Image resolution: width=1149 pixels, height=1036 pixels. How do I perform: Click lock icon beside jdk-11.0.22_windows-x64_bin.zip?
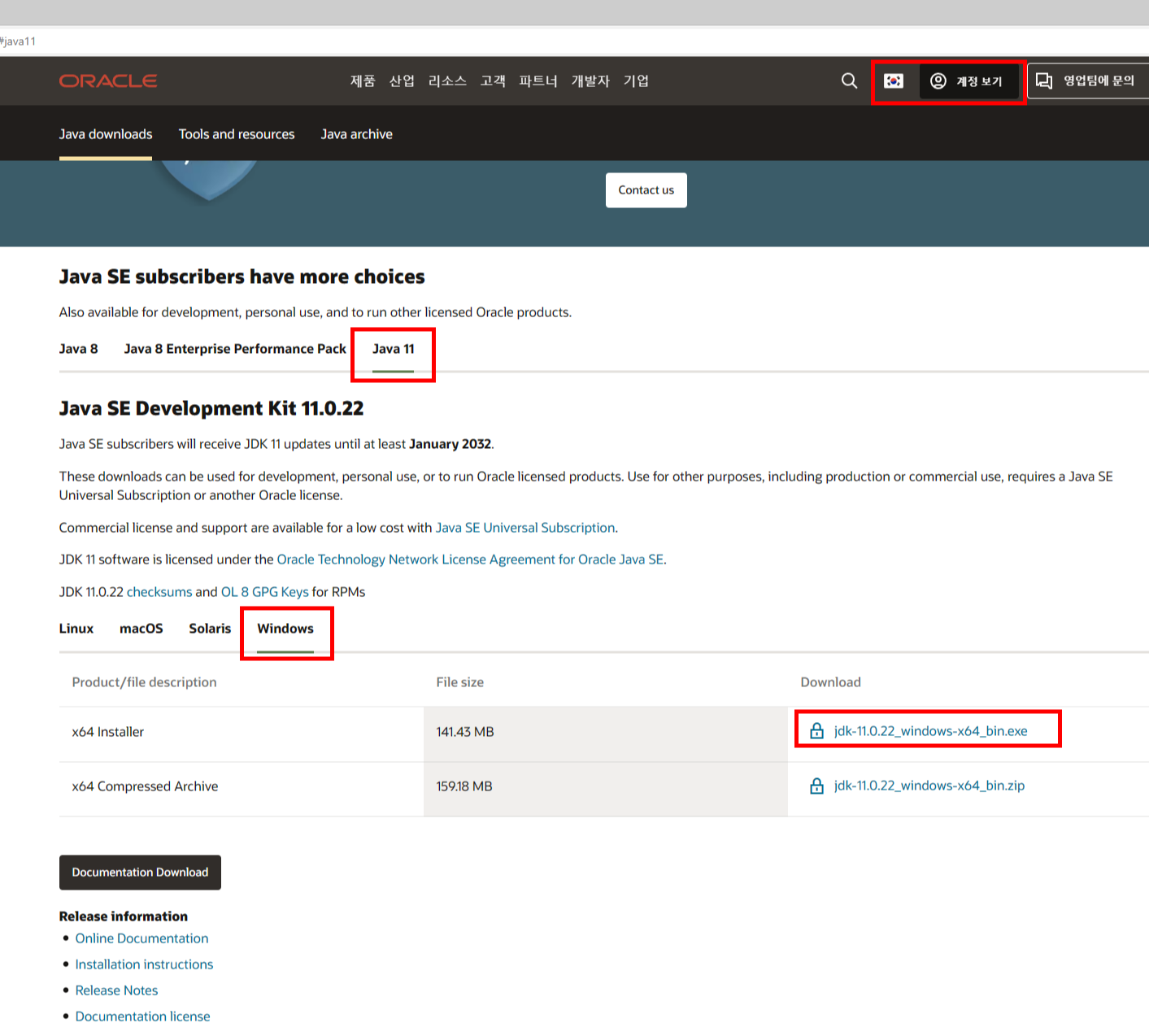(817, 786)
